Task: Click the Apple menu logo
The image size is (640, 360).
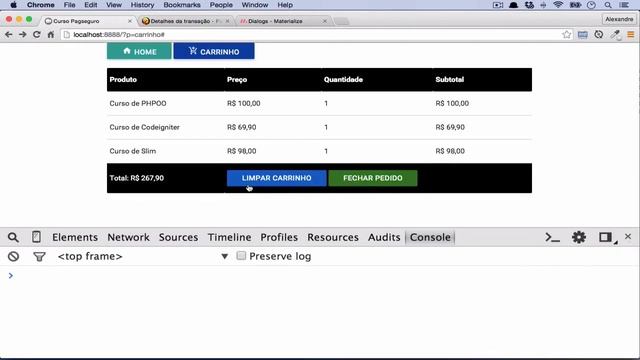Action: point(13,5)
